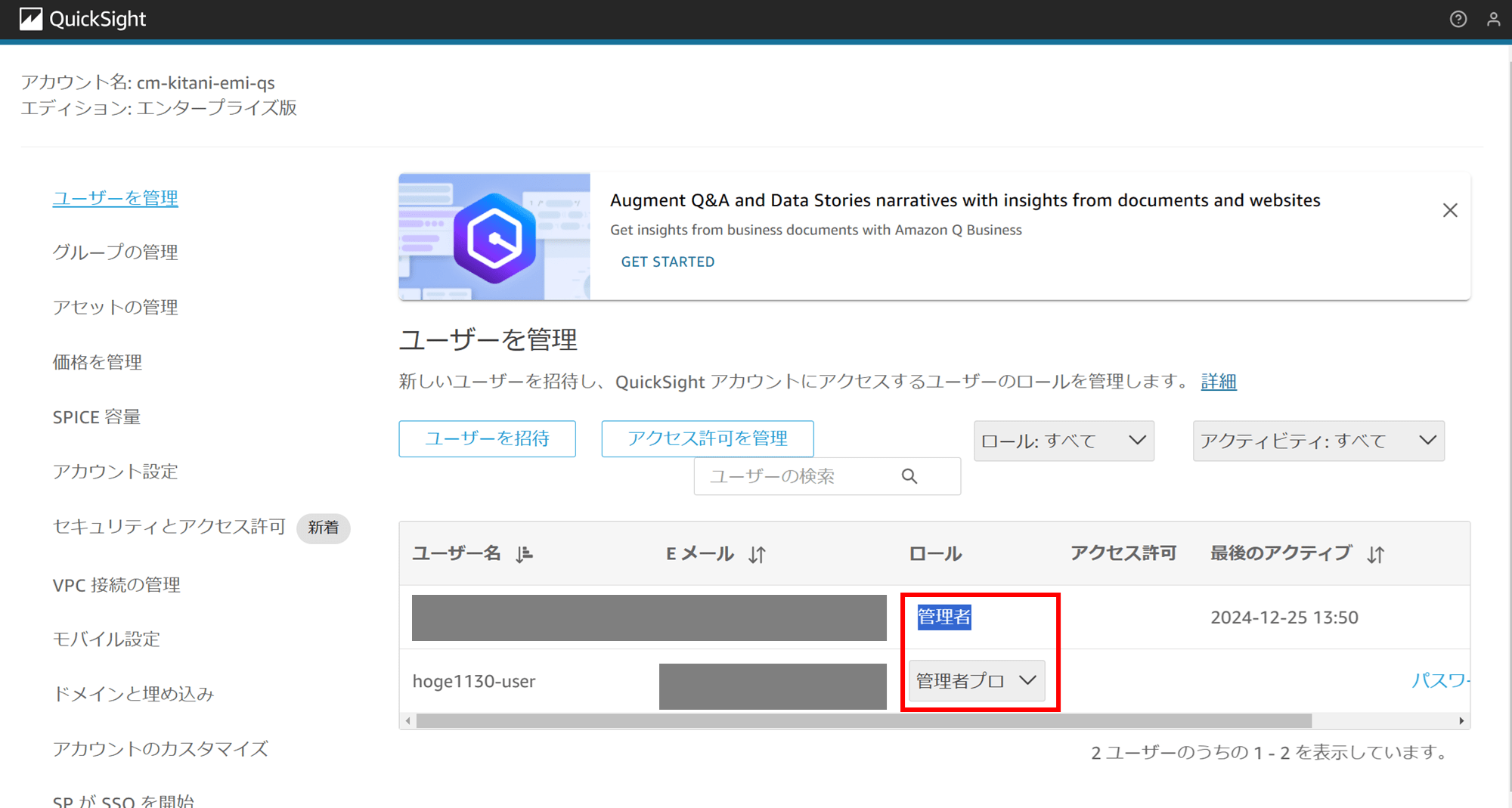Click the ロール column header
1512x808 pixels.
pos(935,554)
